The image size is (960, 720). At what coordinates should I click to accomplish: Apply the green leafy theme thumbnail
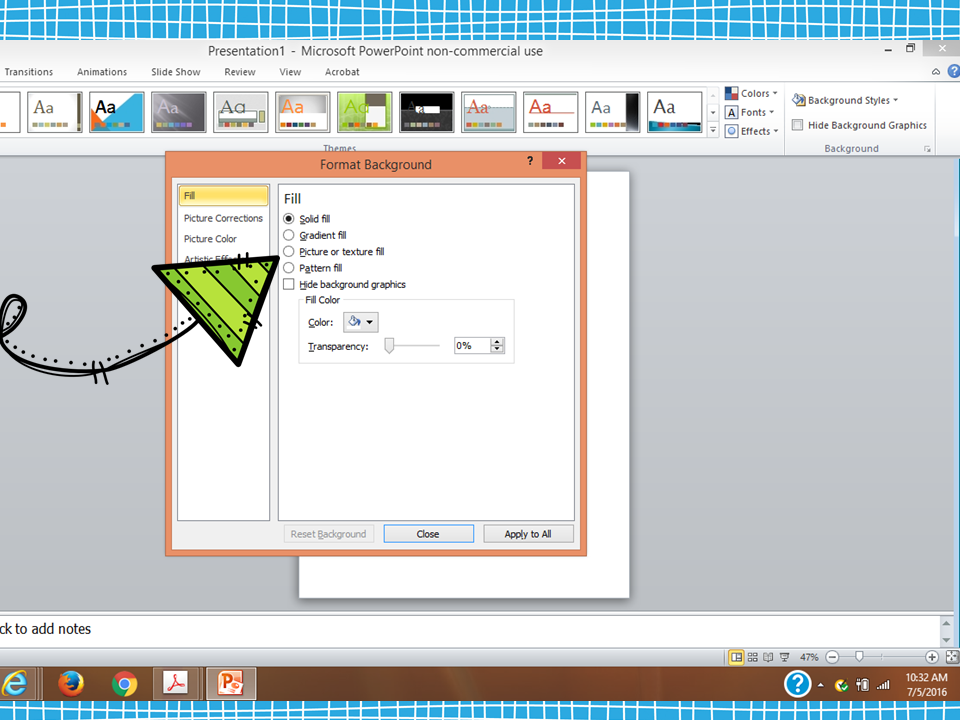point(364,112)
